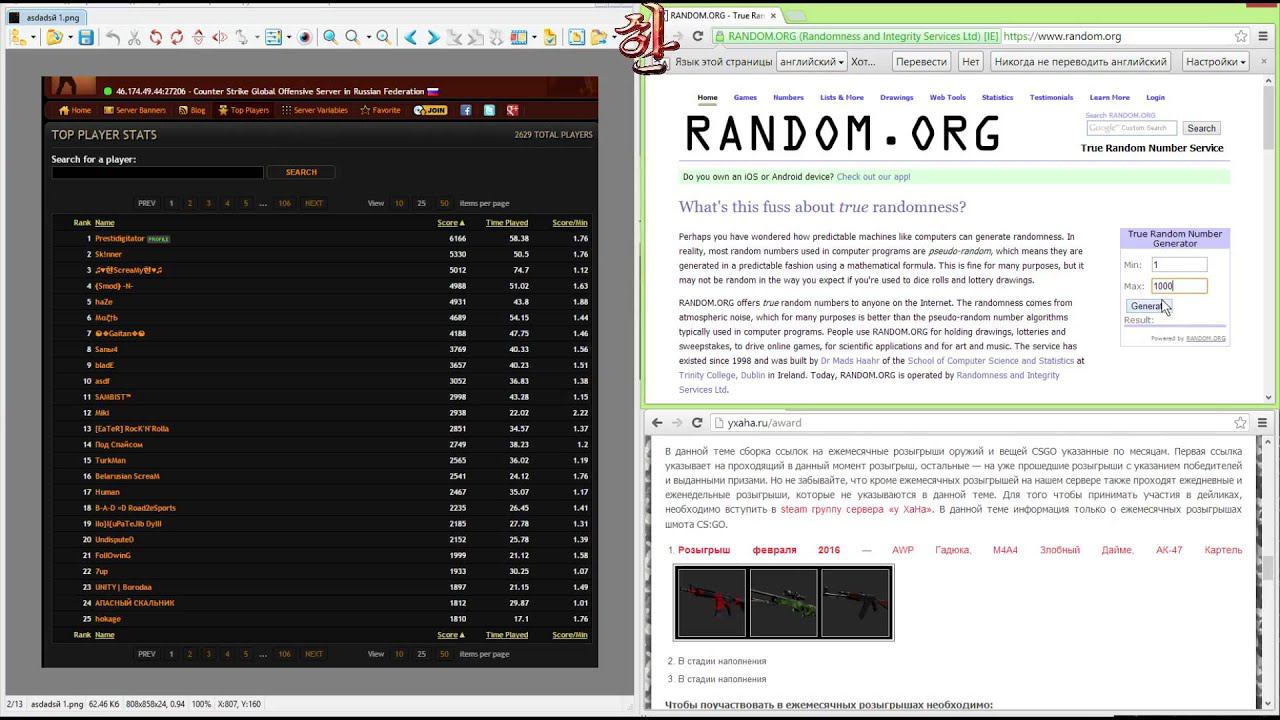Open Chrome menu in yxaha.ru window
The image size is (1280, 720).
[x=1262, y=423]
